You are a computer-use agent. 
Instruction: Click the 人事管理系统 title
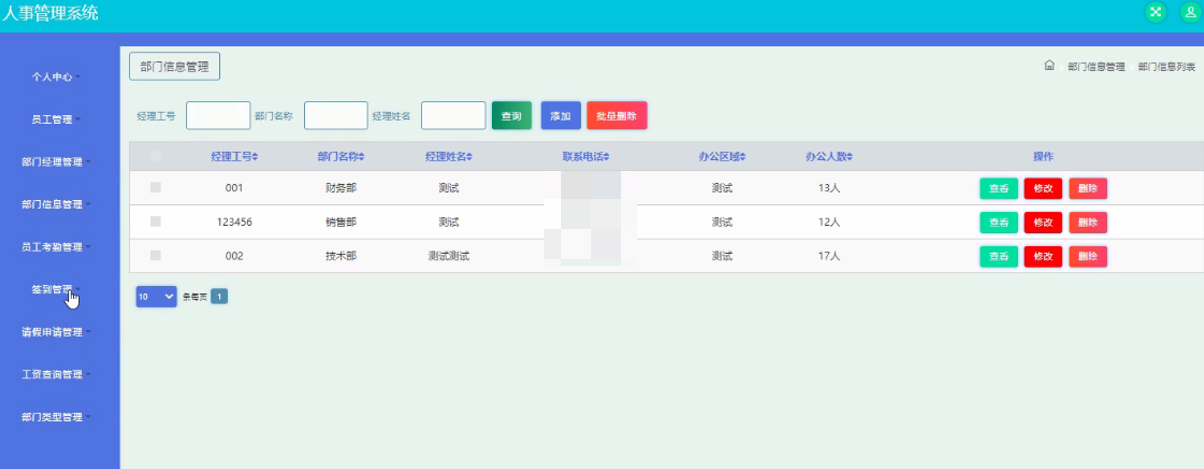pos(50,13)
